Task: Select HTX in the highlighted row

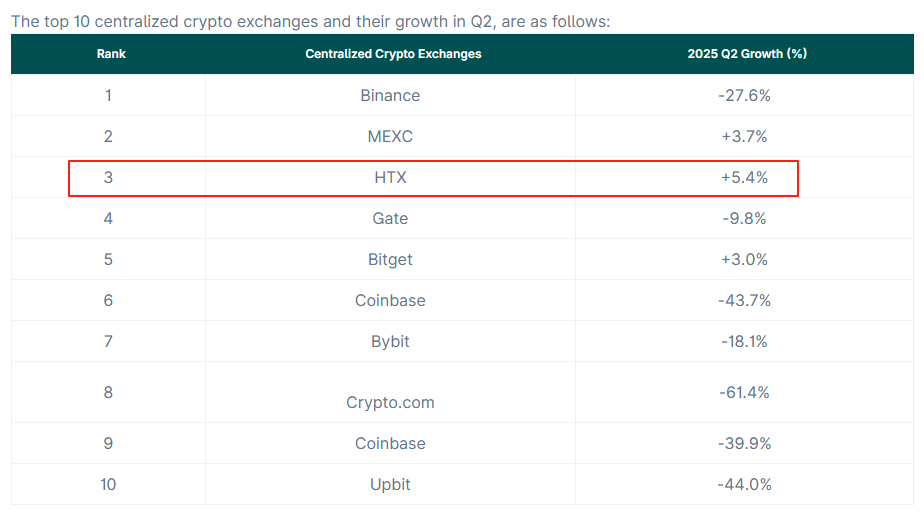Action: pyautogui.click(x=390, y=178)
